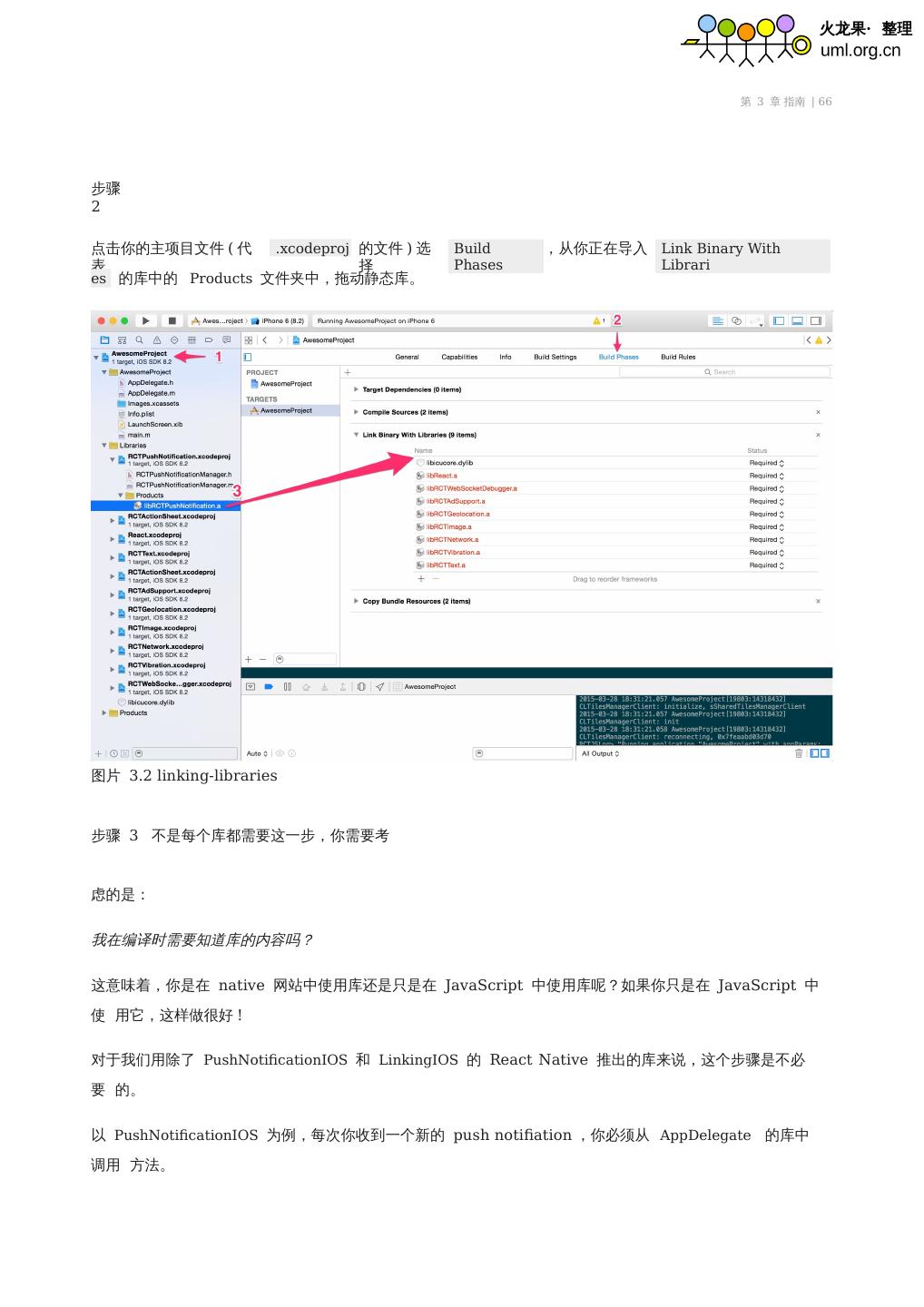Open Auto dropdown in variables view
This screenshot has width=924, height=1307.
[255, 753]
